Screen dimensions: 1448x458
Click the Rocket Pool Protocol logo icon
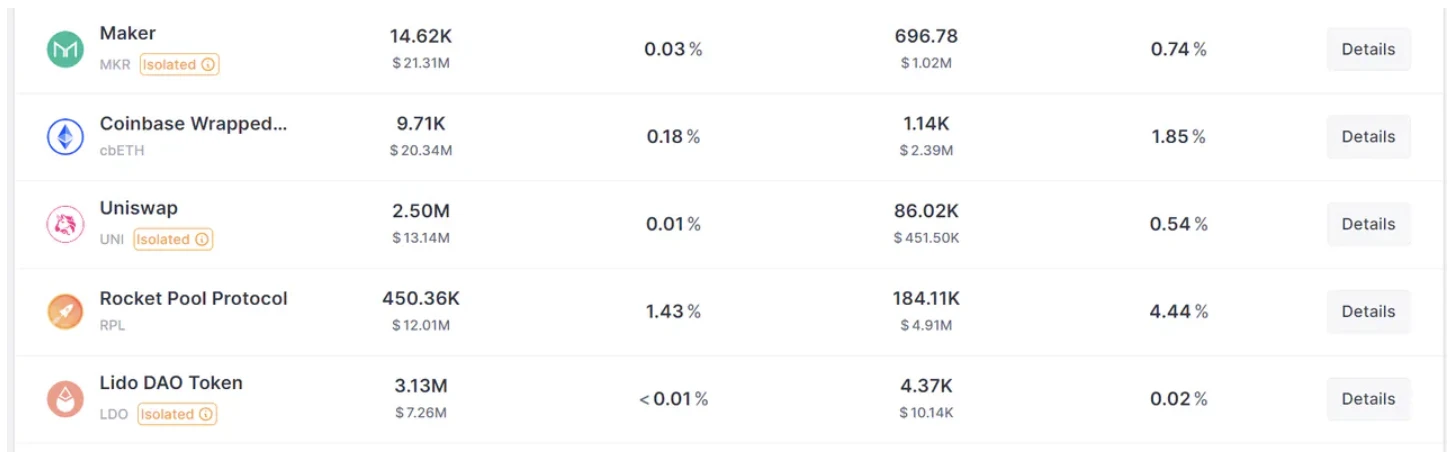[x=65, y=312]
